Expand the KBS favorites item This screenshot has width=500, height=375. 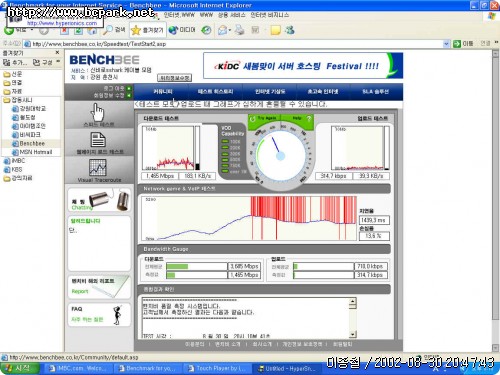pos(13,169)
